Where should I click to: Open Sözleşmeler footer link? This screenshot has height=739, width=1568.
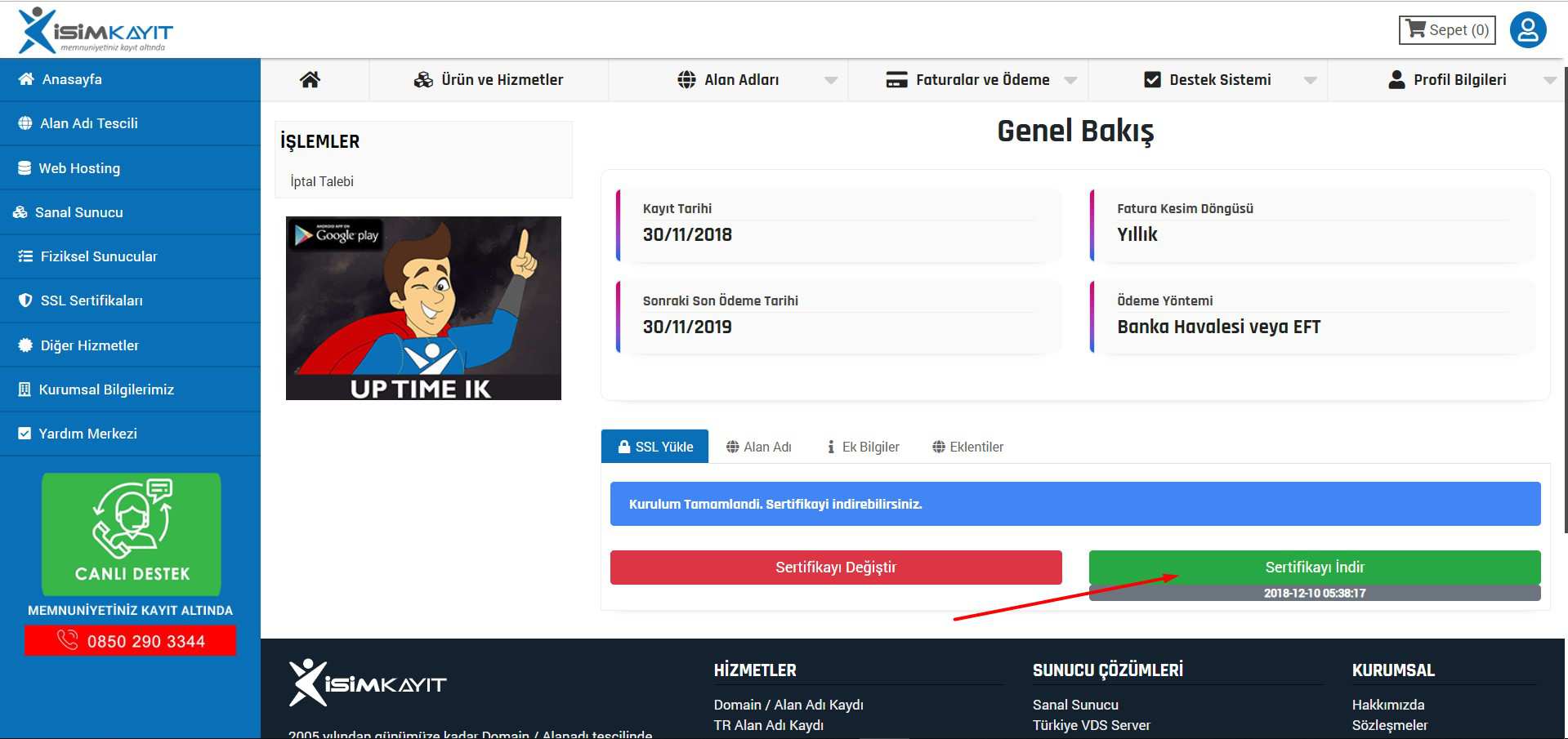coord(1390,725)
